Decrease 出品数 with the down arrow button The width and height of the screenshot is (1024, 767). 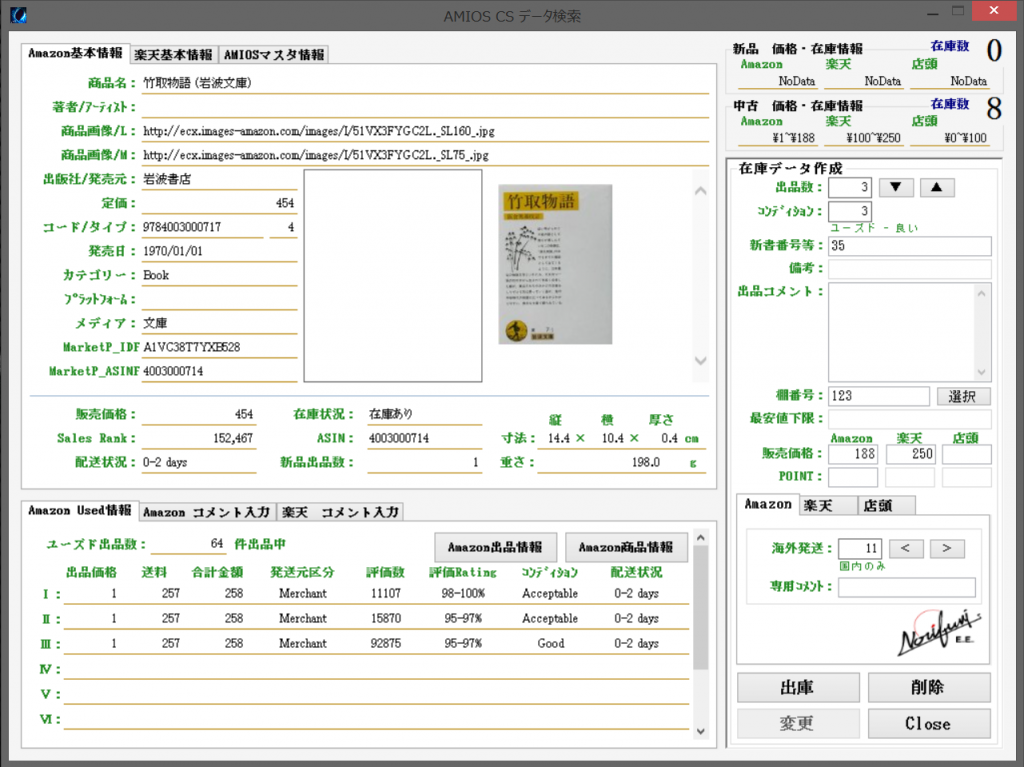(895, 188)
